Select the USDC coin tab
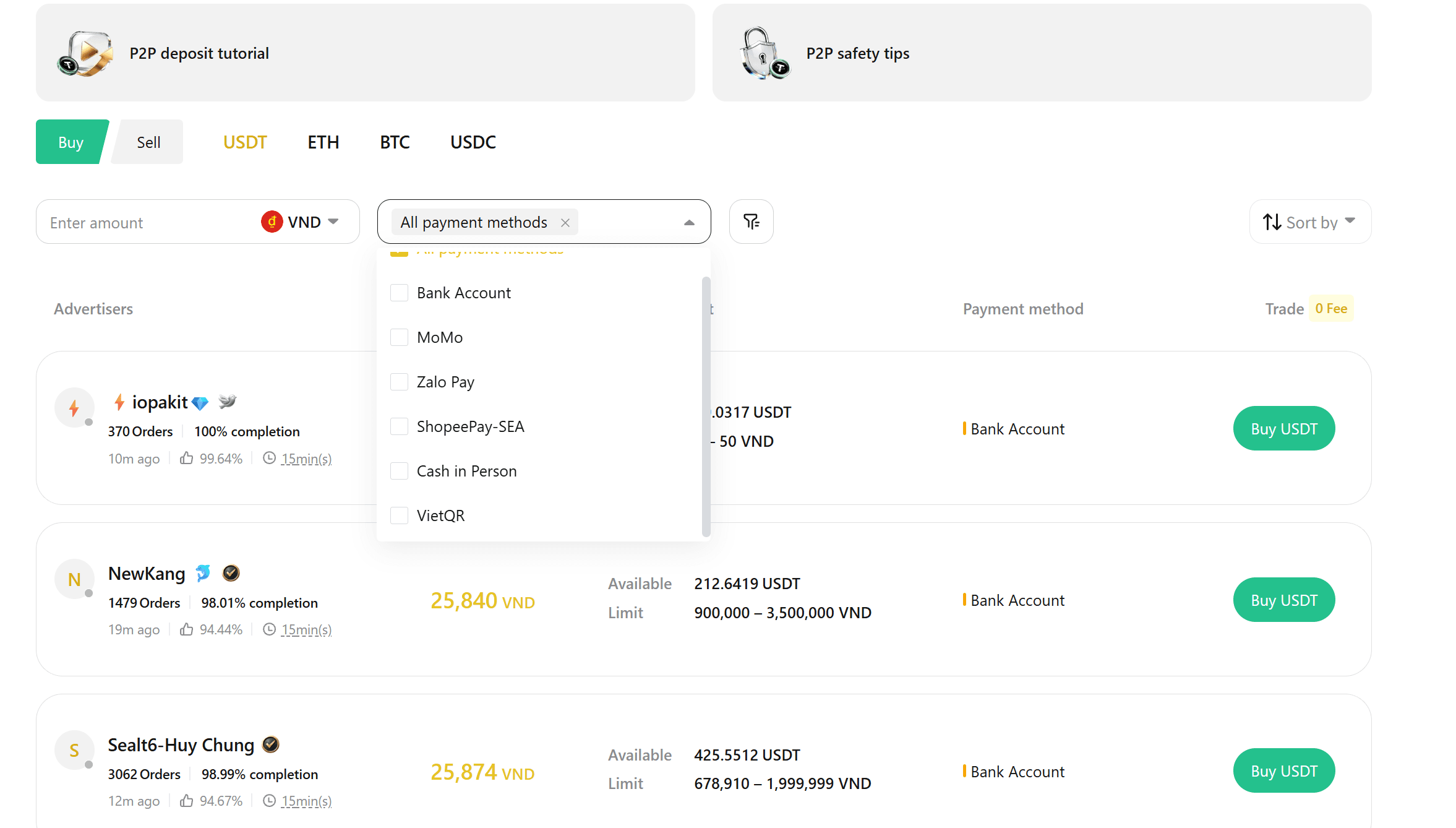This screenshot has height=828, width=1456. (473, 142)
